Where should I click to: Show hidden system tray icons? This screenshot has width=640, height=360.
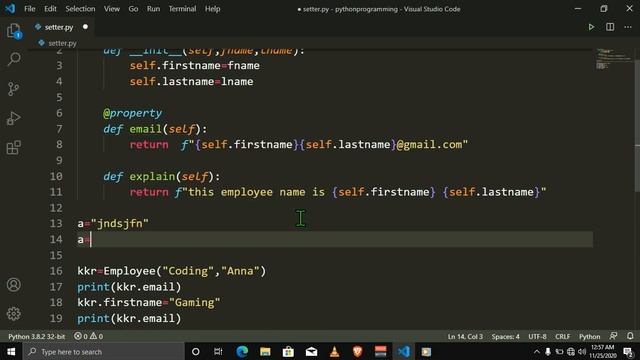537,351
